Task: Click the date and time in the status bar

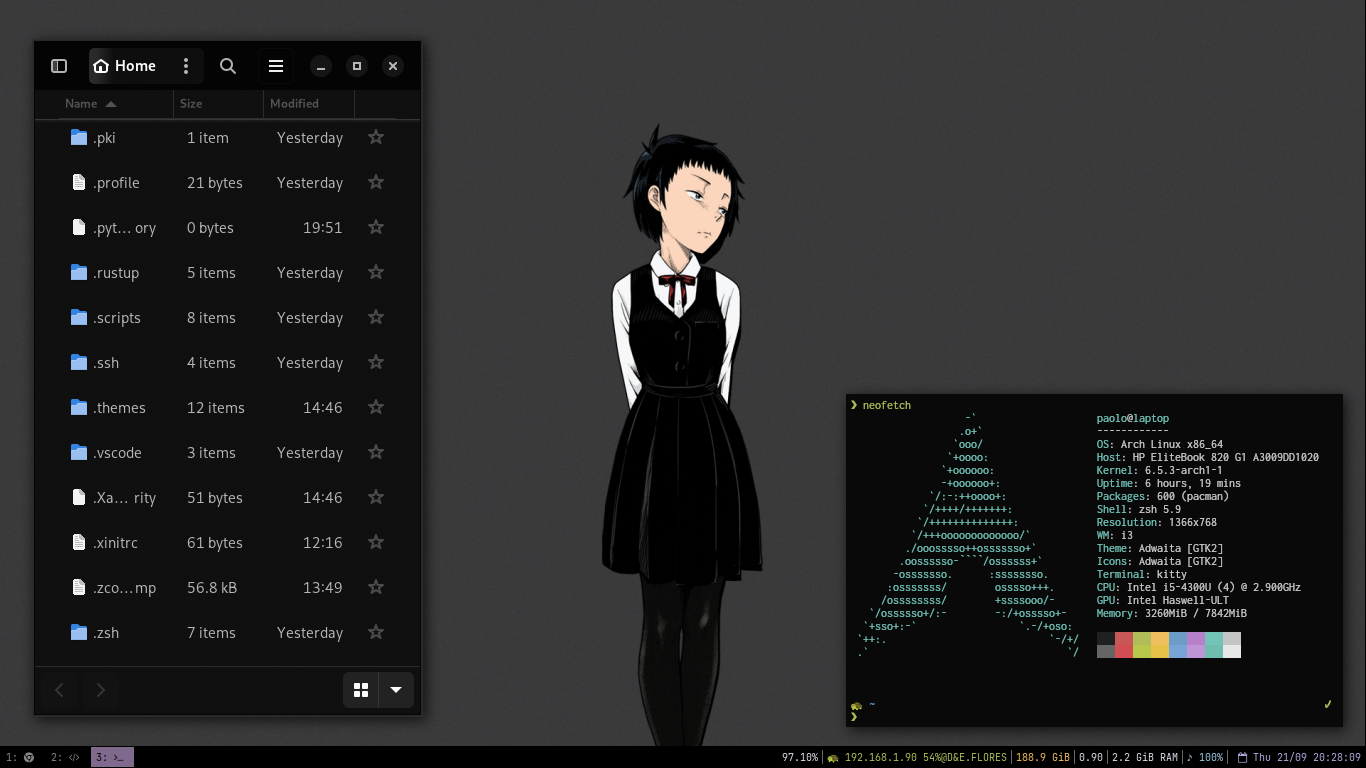Action: coord(1299,758)
